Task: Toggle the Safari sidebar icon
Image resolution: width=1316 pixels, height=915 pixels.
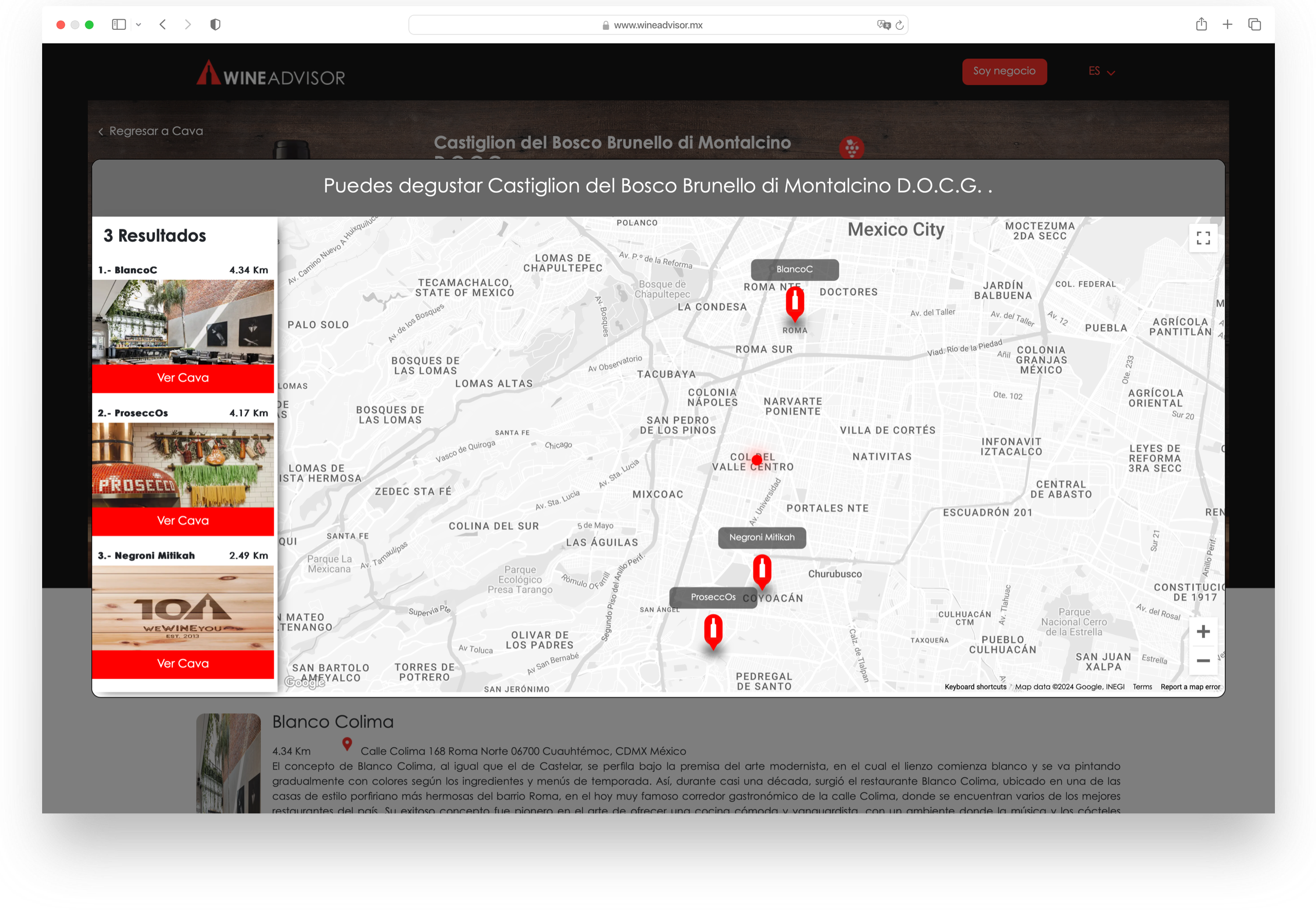Action: [119, 25]
